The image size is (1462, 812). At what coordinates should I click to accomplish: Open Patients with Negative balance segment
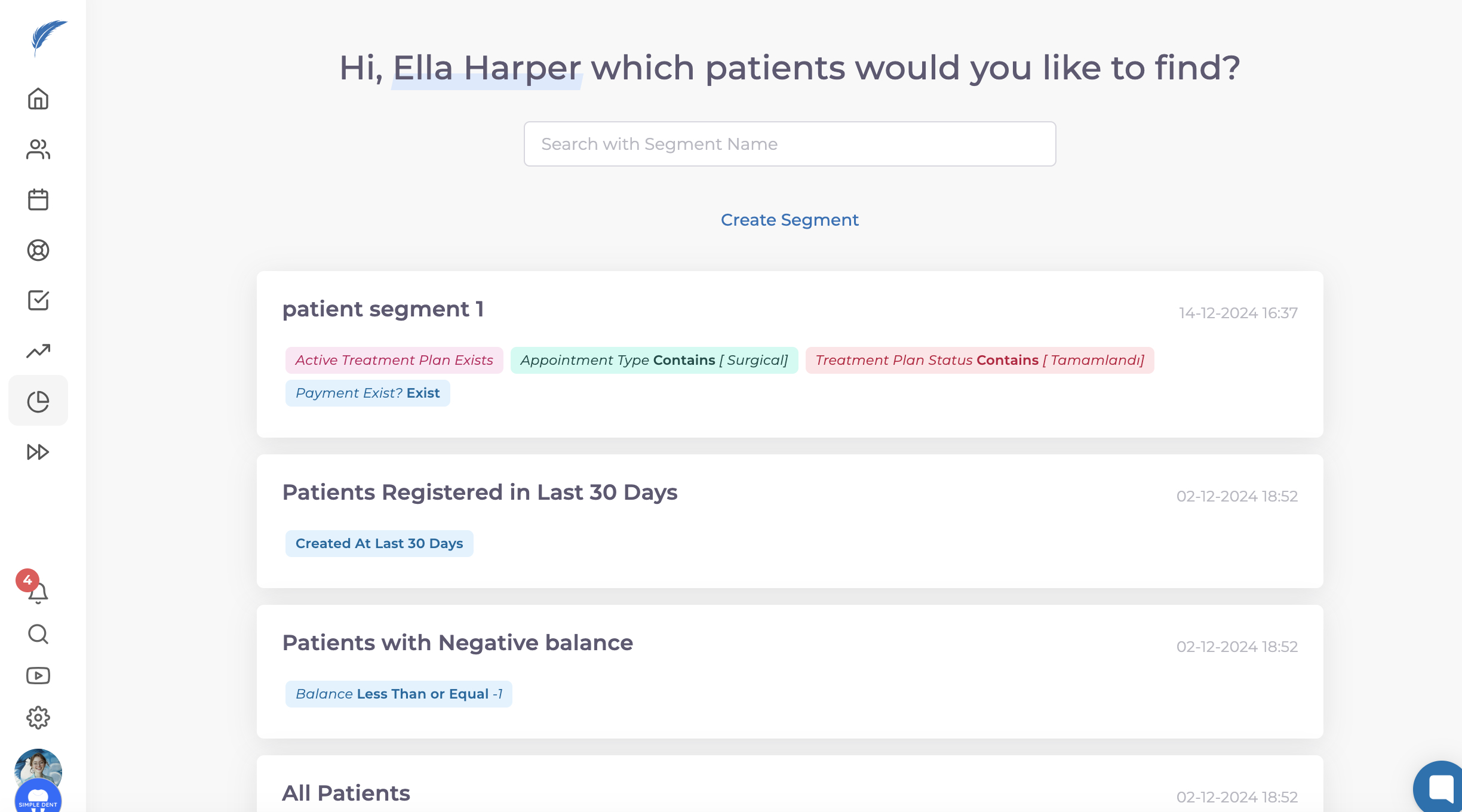click(457, 643)
